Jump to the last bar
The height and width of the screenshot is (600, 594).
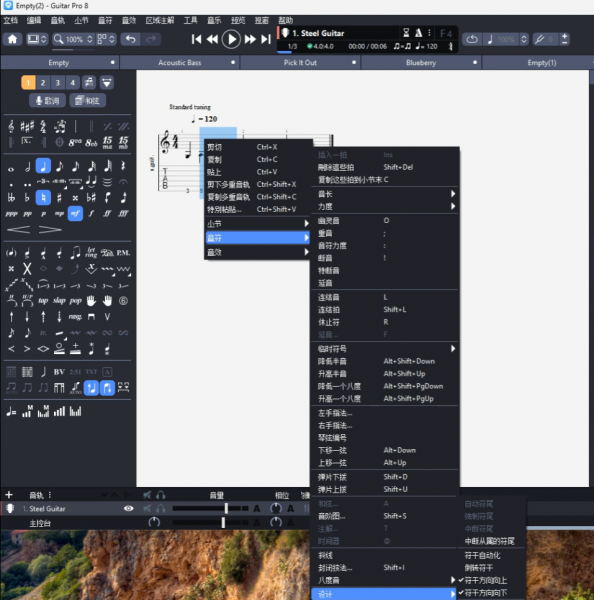point(266,39)
